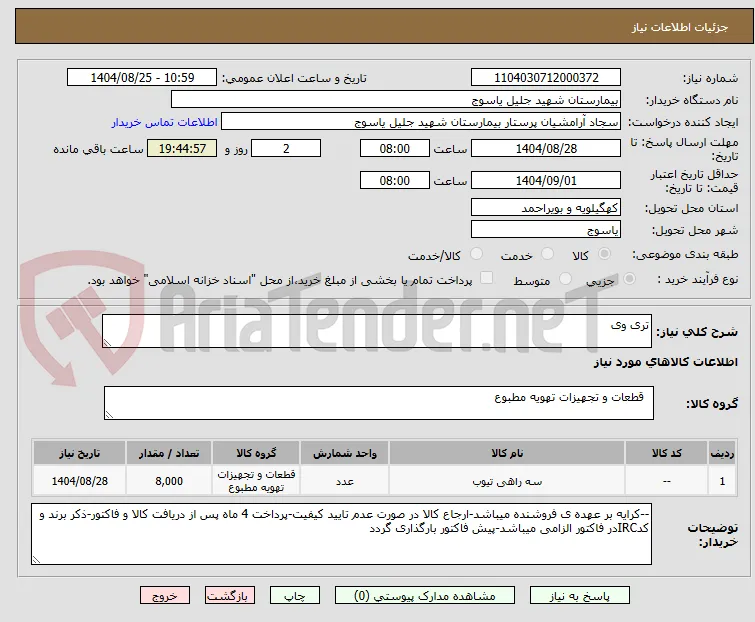This screenshot has height=622, width=755.
Task: Select the متوسط purchase type radio
Action: [565, 279]
